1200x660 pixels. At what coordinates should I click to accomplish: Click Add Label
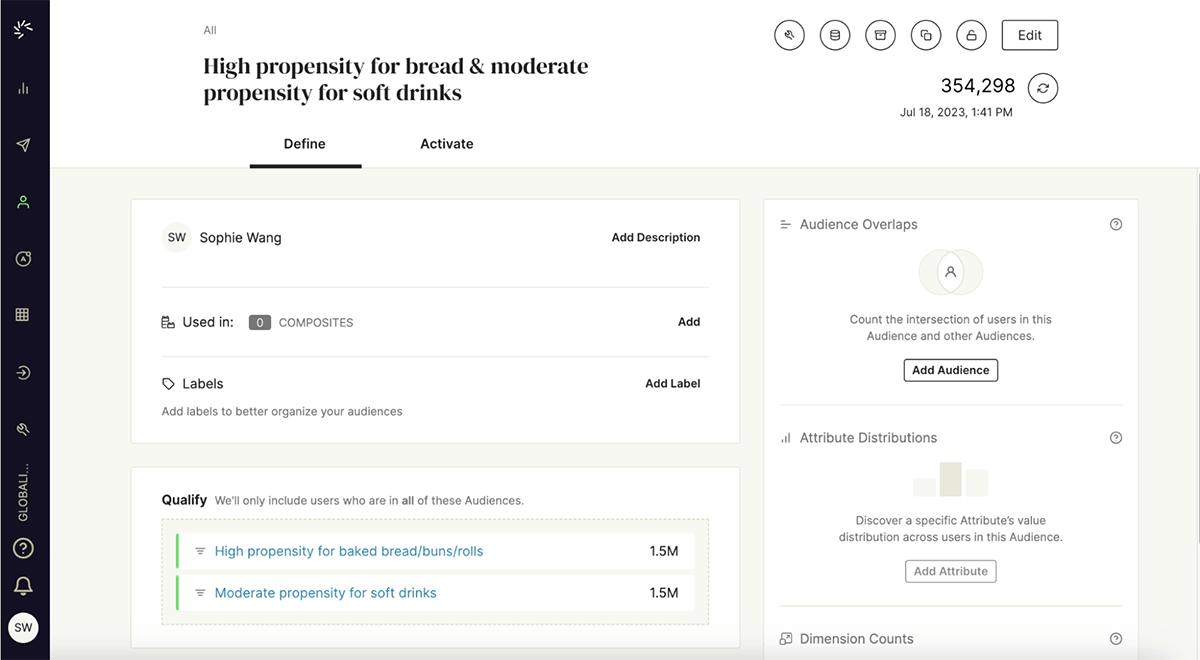[x=673, y=384]
